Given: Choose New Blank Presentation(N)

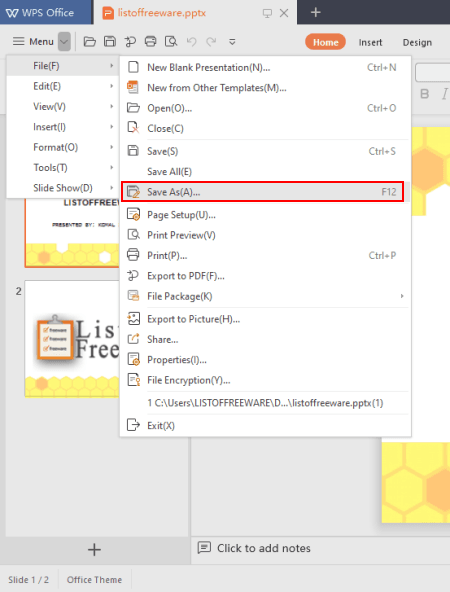Looking at the screenshot, I should pos(265,67).
